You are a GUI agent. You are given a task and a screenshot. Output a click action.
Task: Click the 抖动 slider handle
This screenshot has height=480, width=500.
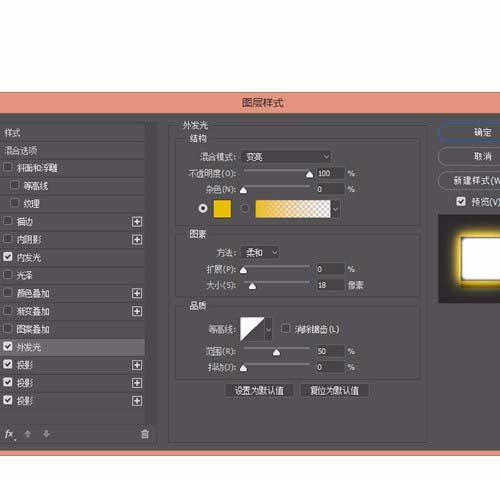[244, 368]
